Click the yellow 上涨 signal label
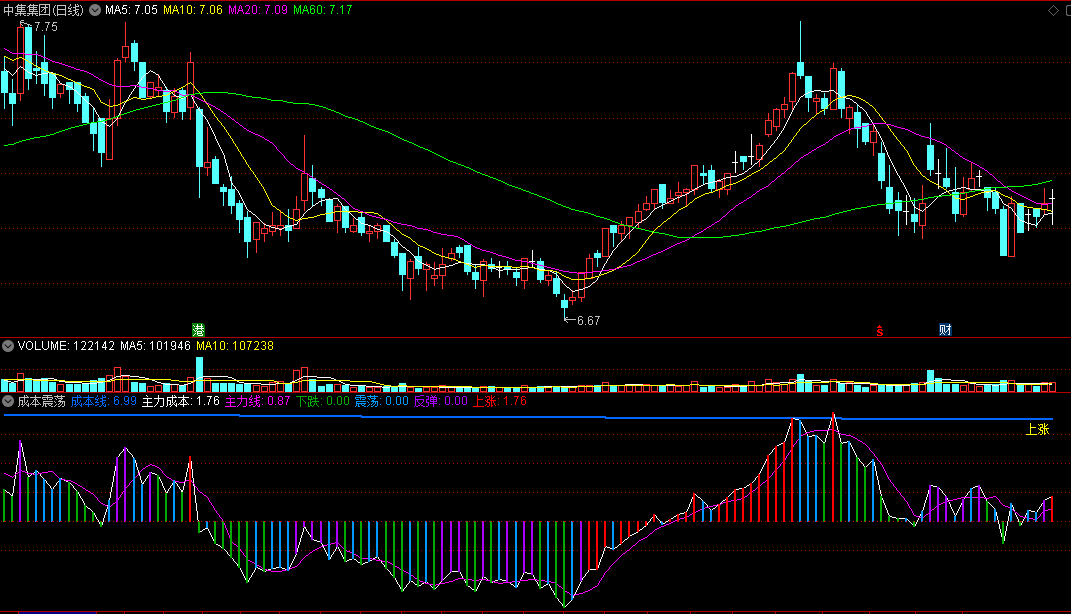Screen dimensions: 1071x614 [x=1038, y=430]
